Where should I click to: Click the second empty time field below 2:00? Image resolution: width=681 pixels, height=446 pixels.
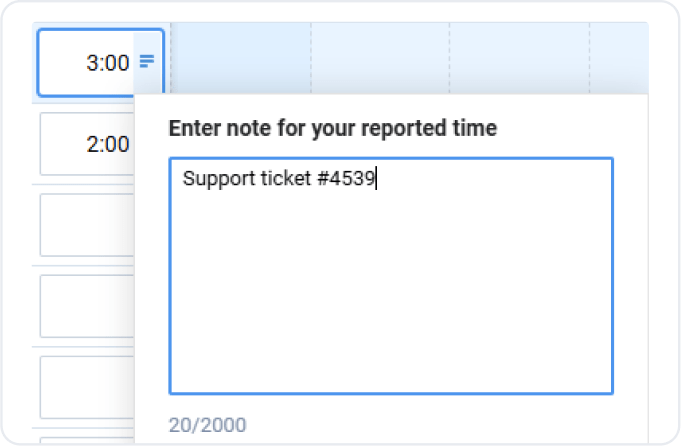pos(85,305)
